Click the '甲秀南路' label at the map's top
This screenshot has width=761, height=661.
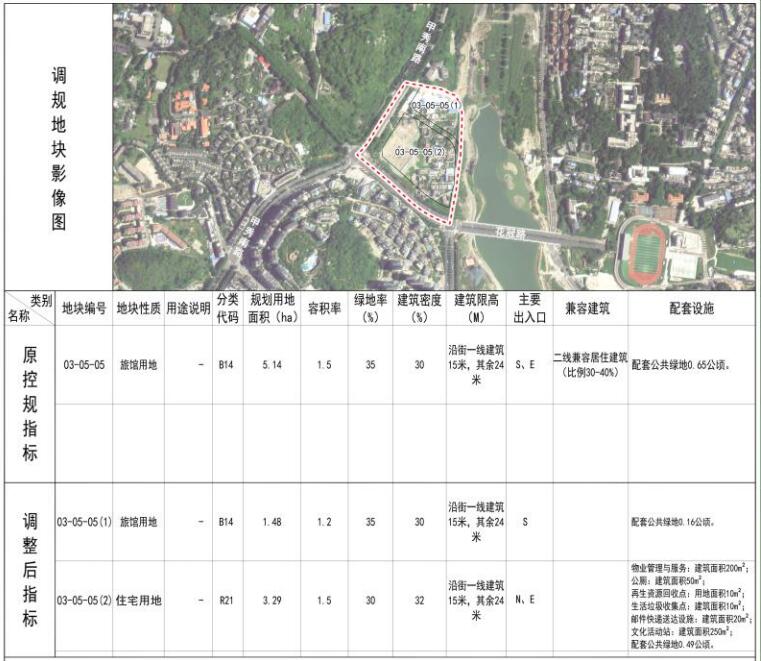423,43
